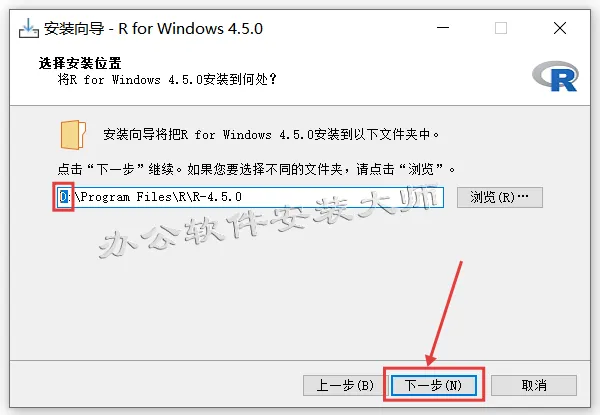Click the 点击下一步继续 instruction line
Viewport: 600px width, 415px height.
click(256, 169)
